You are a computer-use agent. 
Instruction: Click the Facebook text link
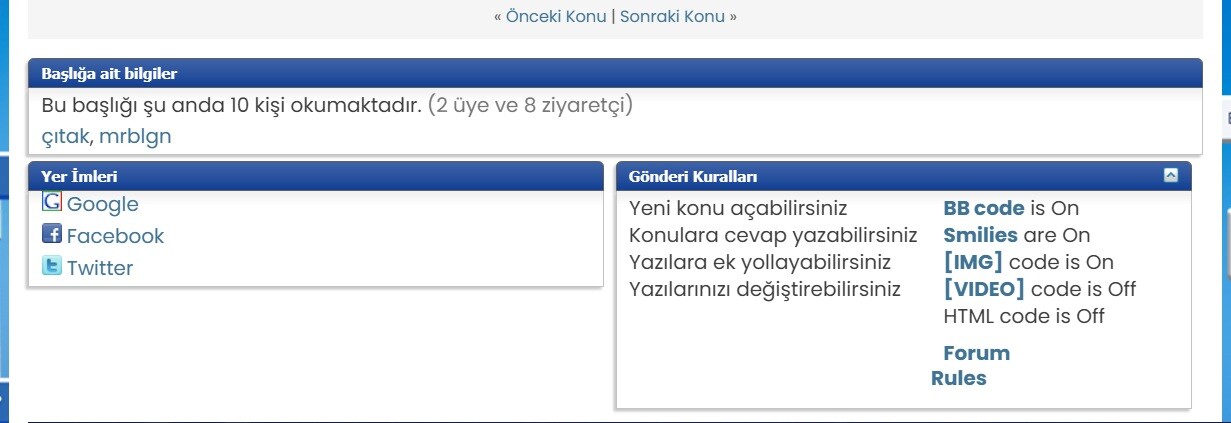(x=115, y=236)
